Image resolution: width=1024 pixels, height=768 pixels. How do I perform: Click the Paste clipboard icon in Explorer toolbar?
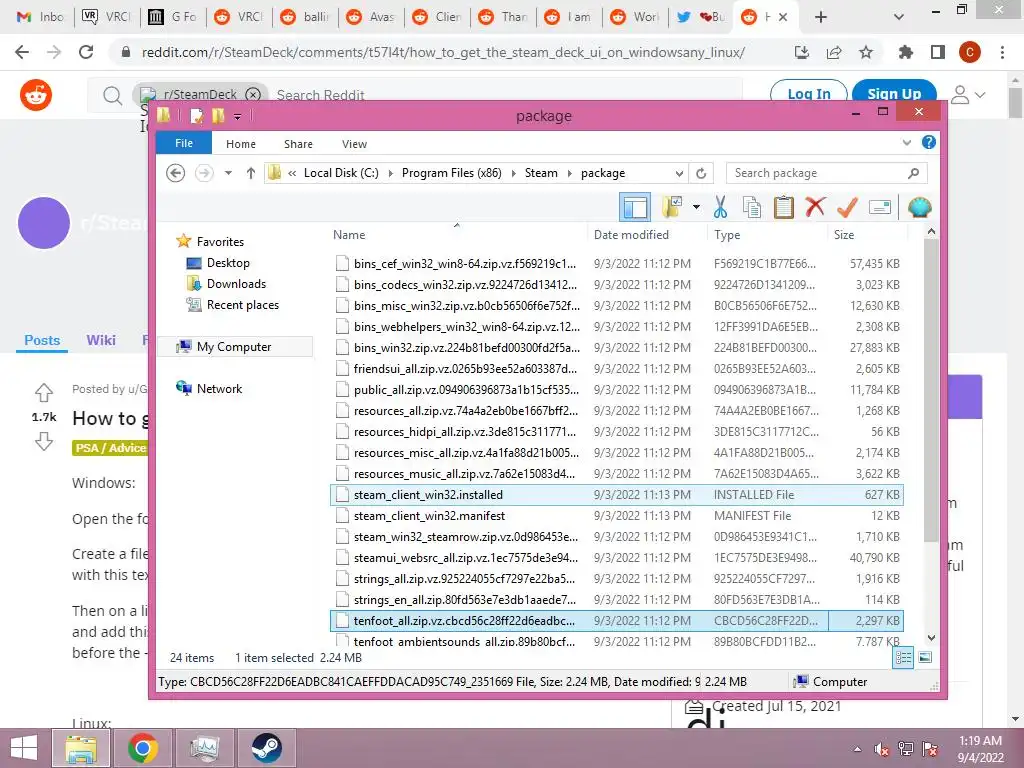tap(784, 208)
